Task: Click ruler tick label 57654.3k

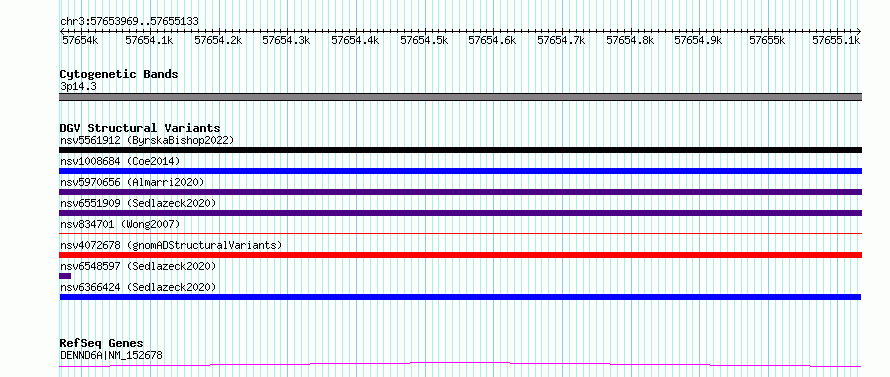Action: click(286, 40)
